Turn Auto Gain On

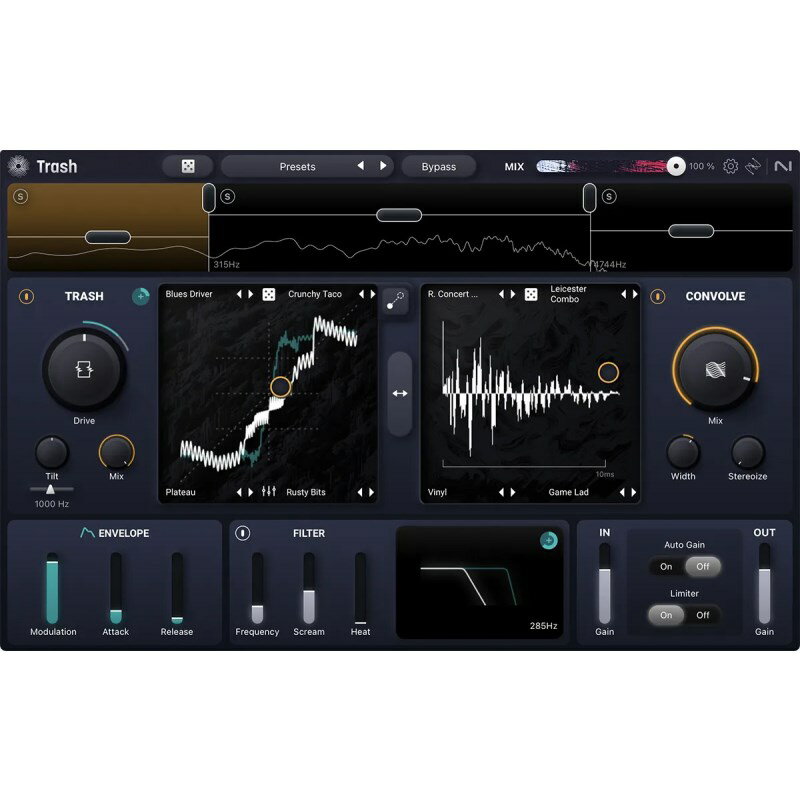click(666, 567)
